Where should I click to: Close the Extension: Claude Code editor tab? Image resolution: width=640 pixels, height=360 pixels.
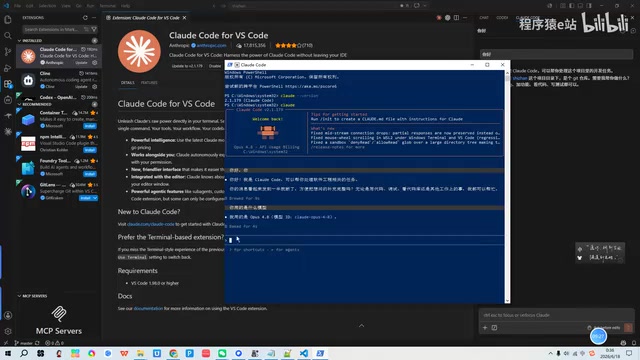[184, 18]
